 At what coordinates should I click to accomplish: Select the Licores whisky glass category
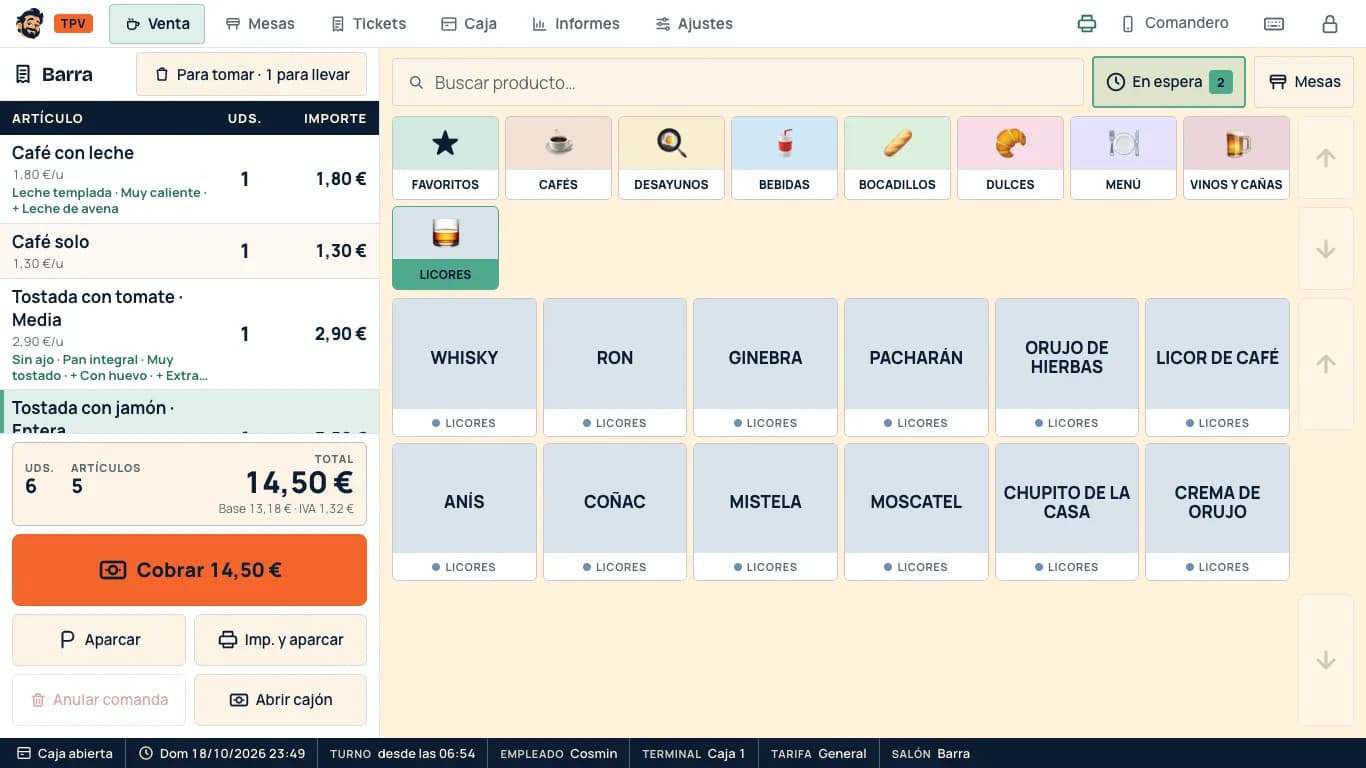[x=445, y=248]
